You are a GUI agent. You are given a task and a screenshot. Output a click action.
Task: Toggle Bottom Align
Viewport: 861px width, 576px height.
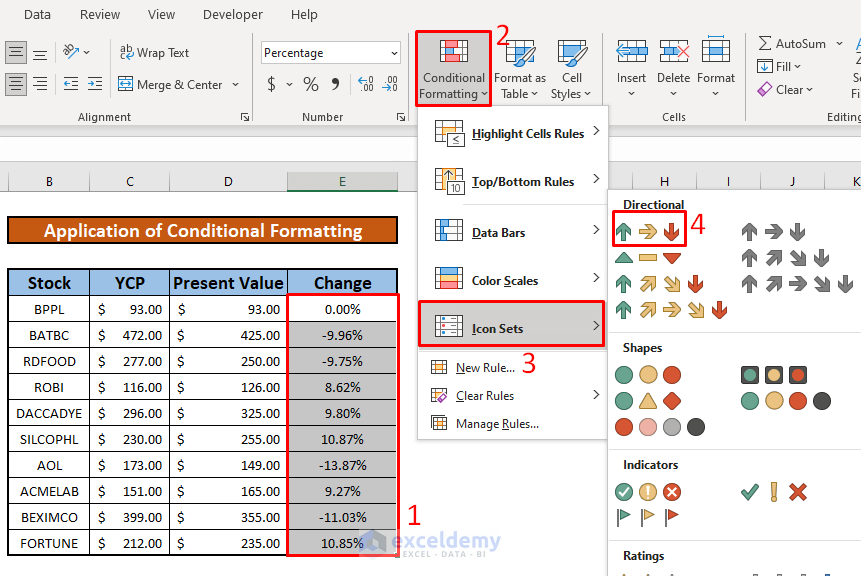(x=40, y=54)
